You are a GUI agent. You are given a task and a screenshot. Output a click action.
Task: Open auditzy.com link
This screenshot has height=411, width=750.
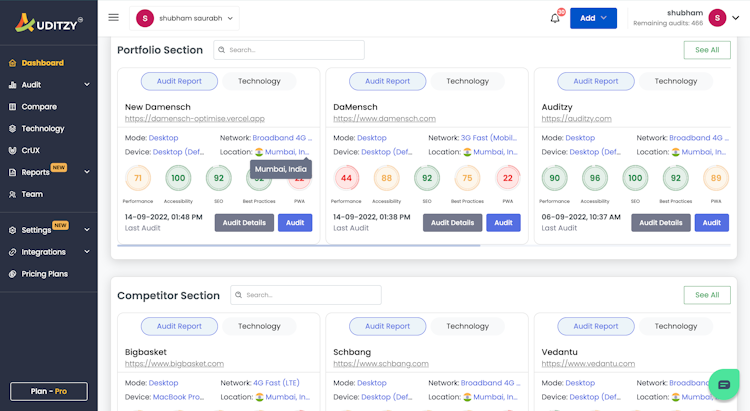click(x=576, y=118)
